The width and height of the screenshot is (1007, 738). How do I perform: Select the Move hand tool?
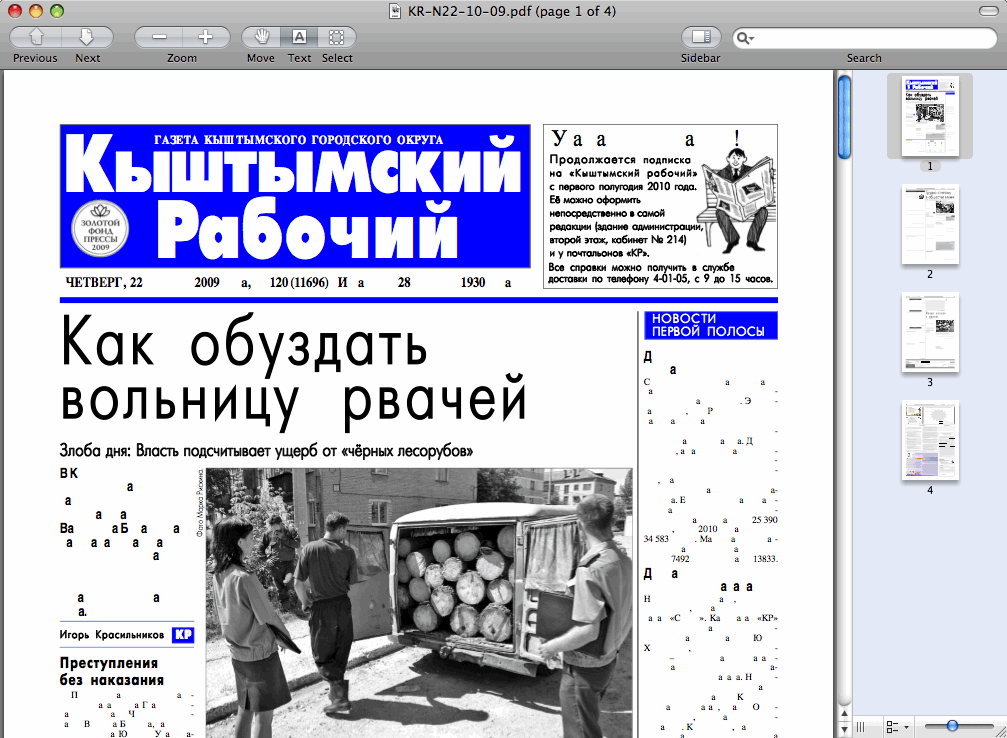tap(262, 37)
